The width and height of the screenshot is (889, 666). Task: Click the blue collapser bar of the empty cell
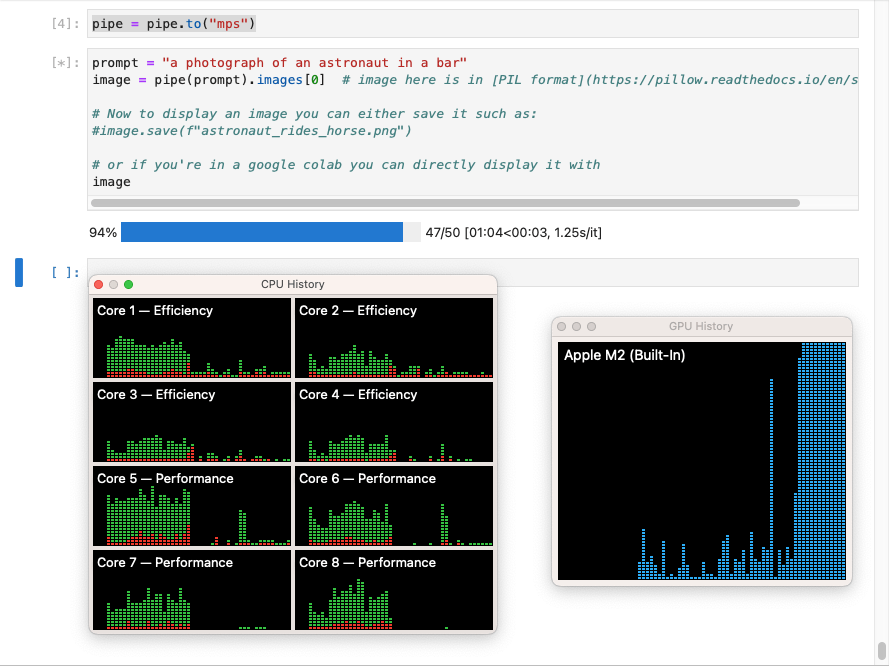click(x=19, y=272)
